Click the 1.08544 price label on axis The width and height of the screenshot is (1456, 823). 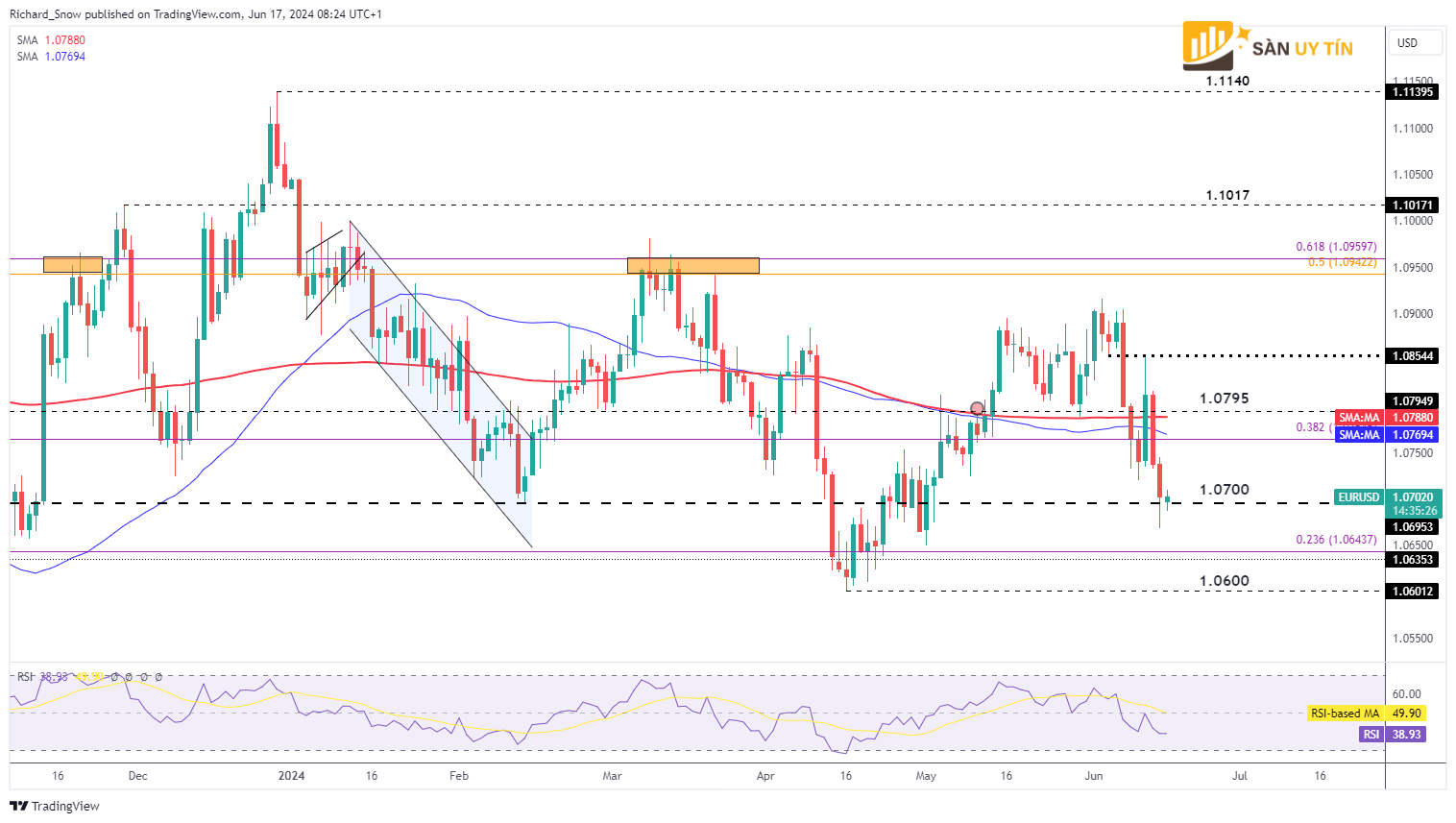[x=1413, y=356]
